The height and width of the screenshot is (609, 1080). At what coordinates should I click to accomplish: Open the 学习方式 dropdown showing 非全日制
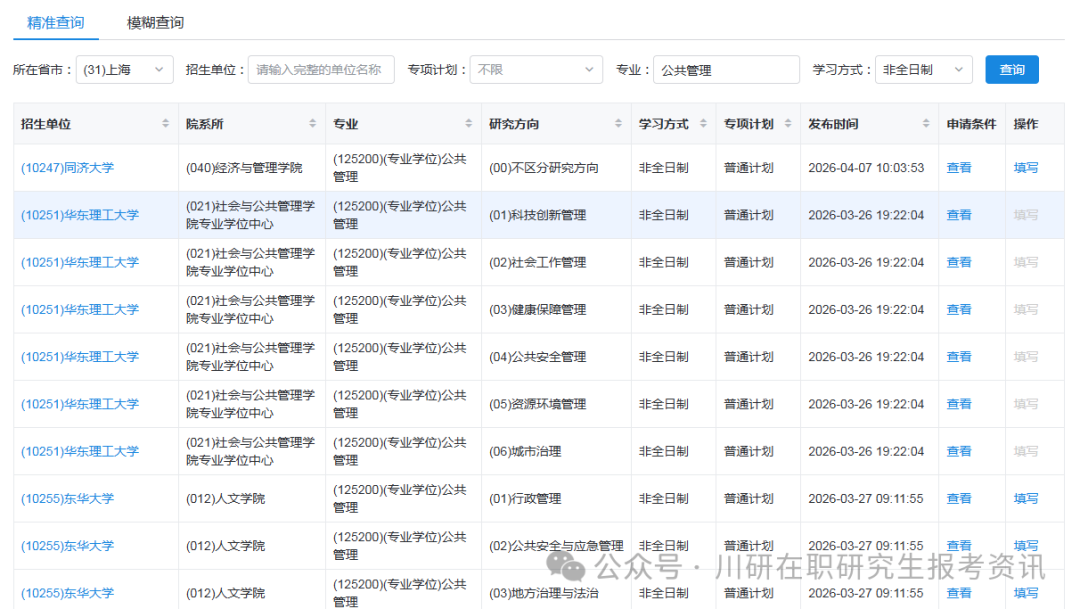pyautogui.click(x=922, y=69)
